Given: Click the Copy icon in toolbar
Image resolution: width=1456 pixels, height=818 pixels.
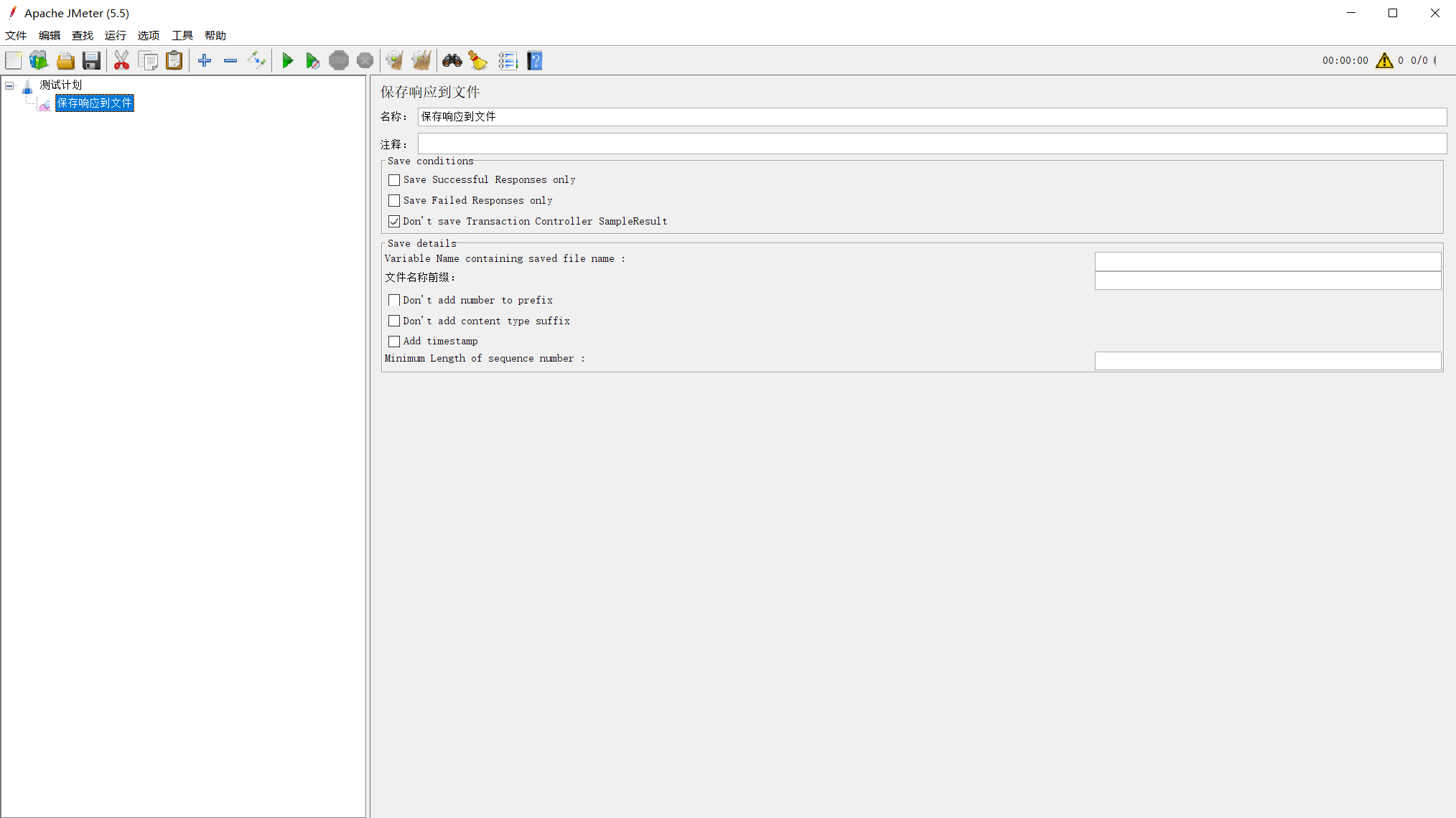Looking at the screenshot, I should click(149, 61).
